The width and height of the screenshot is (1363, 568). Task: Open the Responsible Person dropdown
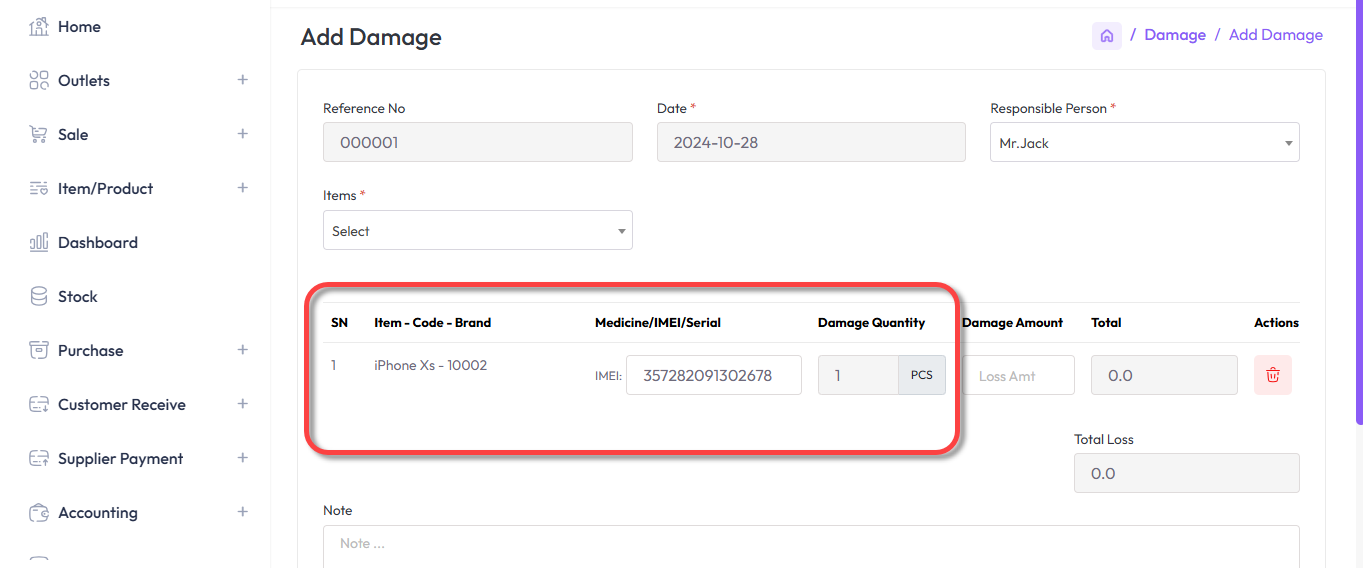coord(1144,143)
